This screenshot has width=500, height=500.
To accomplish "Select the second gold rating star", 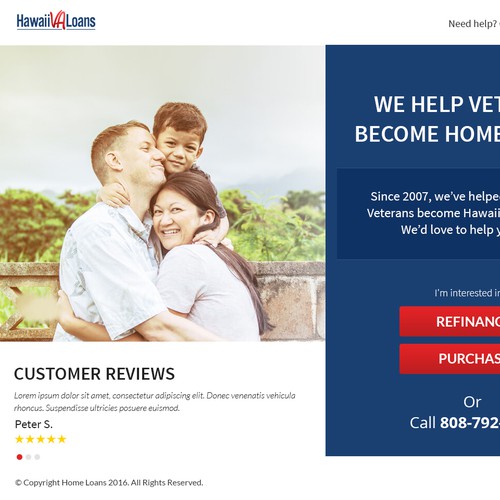I will click(30, 439).
